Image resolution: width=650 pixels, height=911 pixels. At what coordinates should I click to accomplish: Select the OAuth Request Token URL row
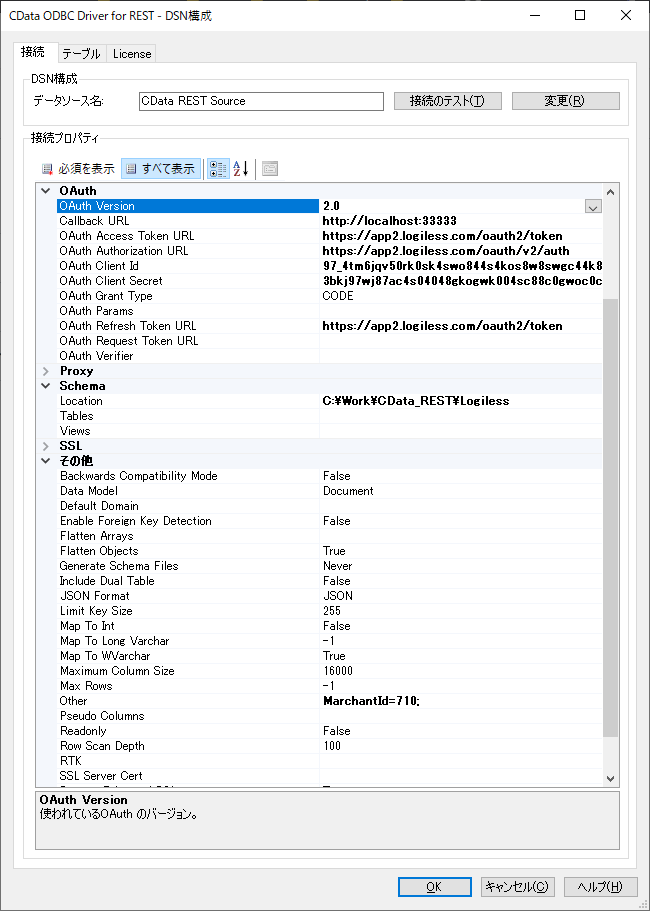pyautogui.click(x=330, y=341)
